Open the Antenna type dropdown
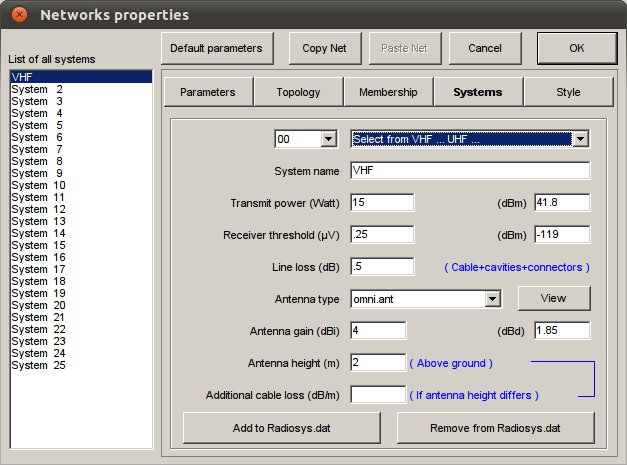 point(491,298)
